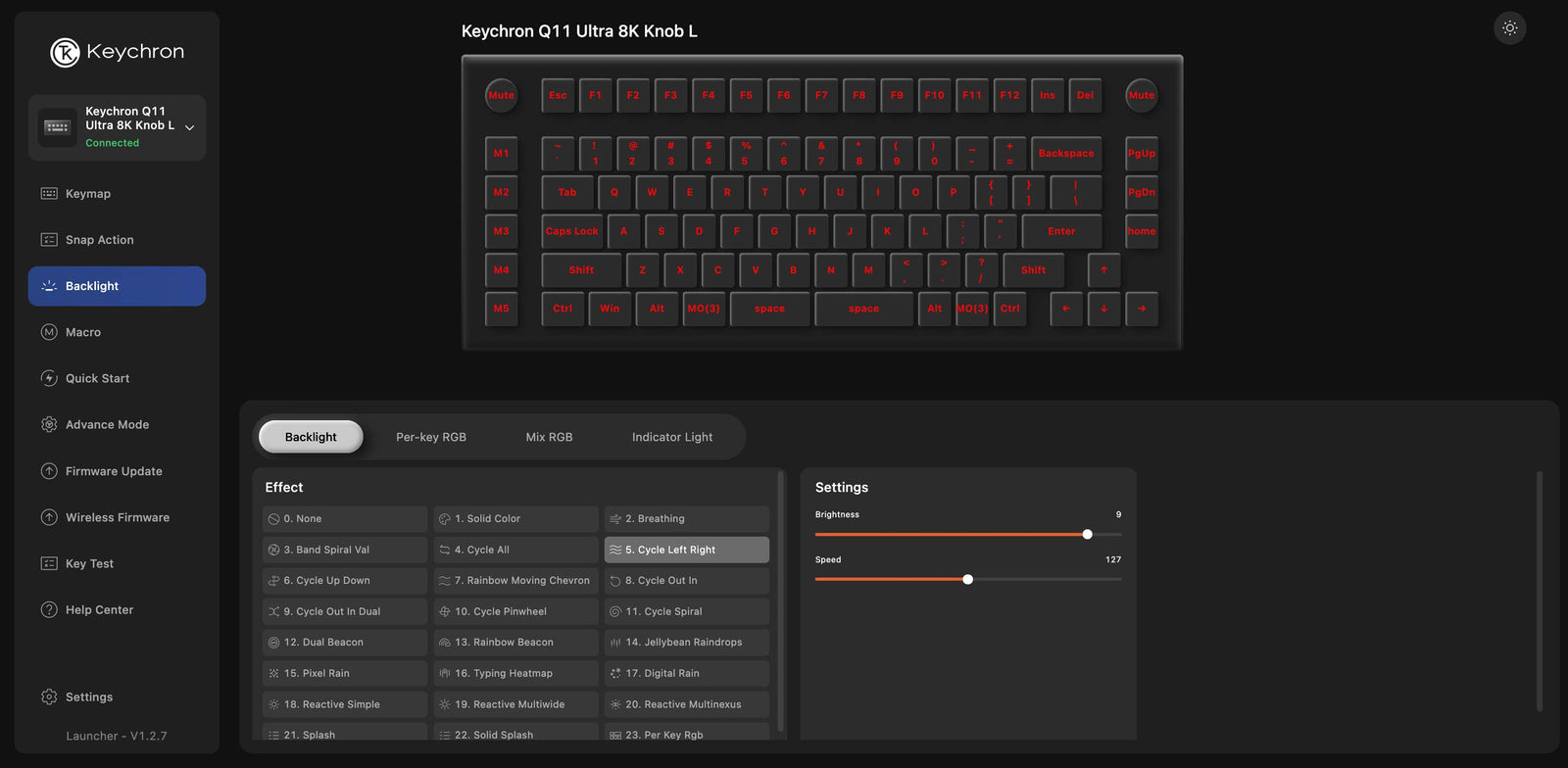Screen dimensions: 1568x768
Task: Click the Enter key on keyboard
Action: tap(1061, 231)
